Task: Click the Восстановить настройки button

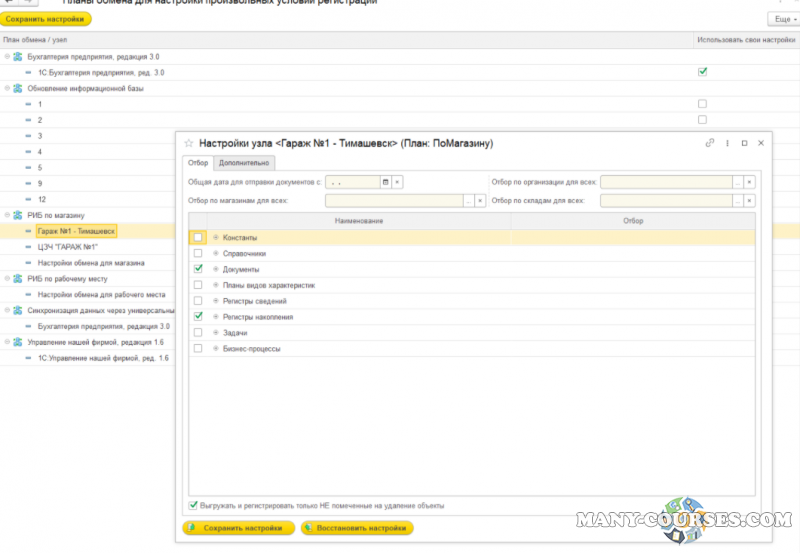Action: pos(356,527)
